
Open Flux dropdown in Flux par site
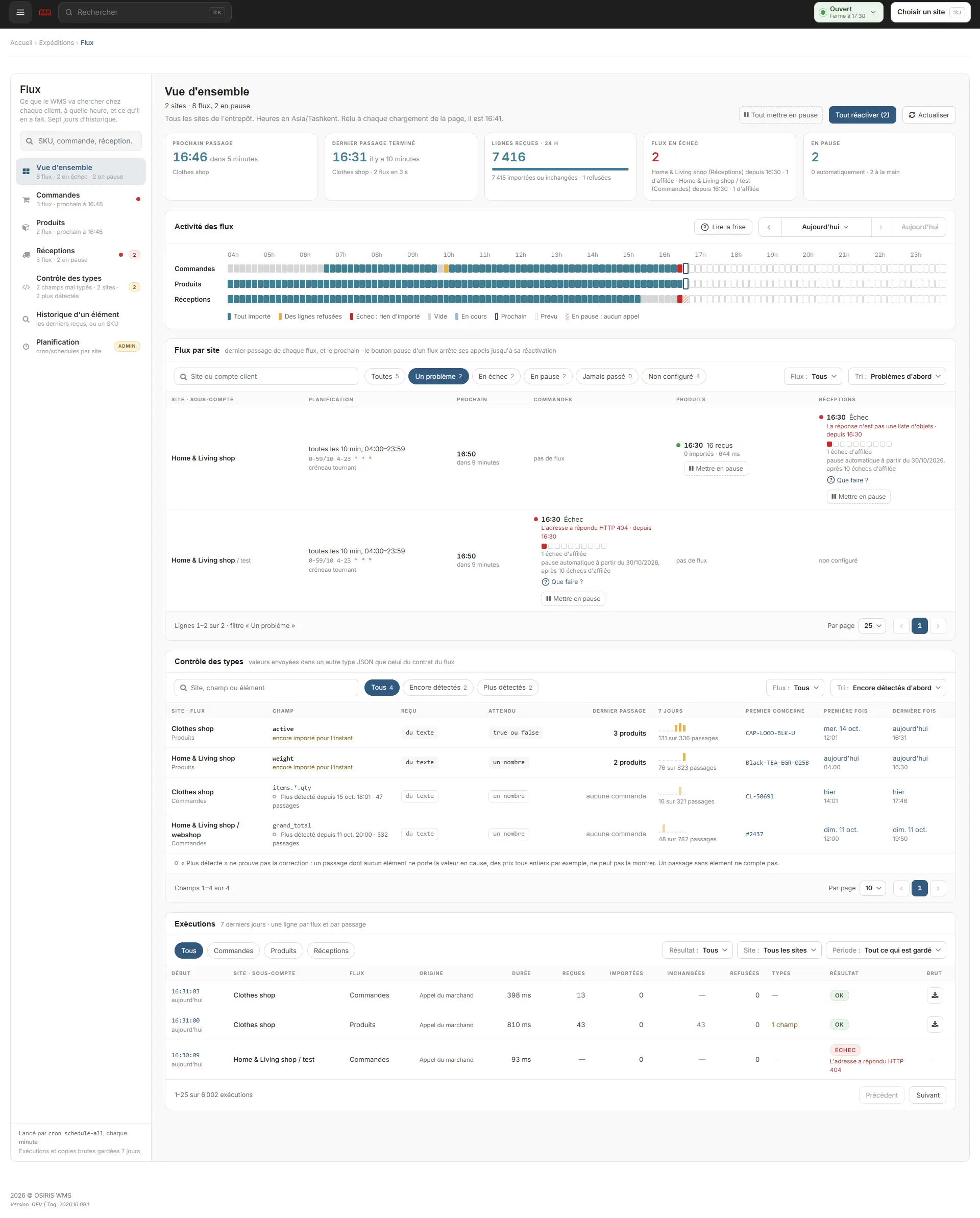click(x=813, y=376)
